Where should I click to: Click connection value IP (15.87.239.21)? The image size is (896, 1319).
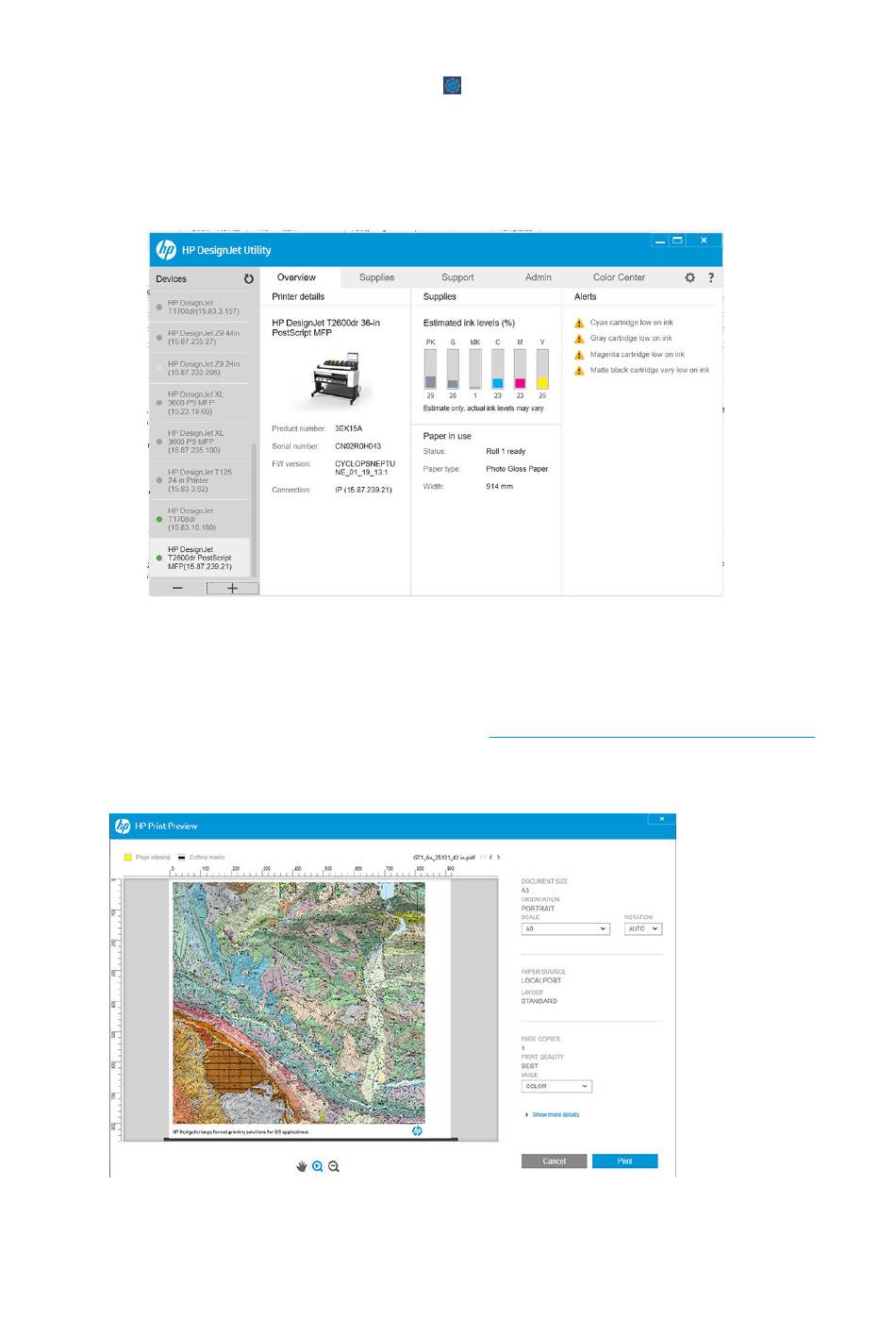(x=363, y=491)
